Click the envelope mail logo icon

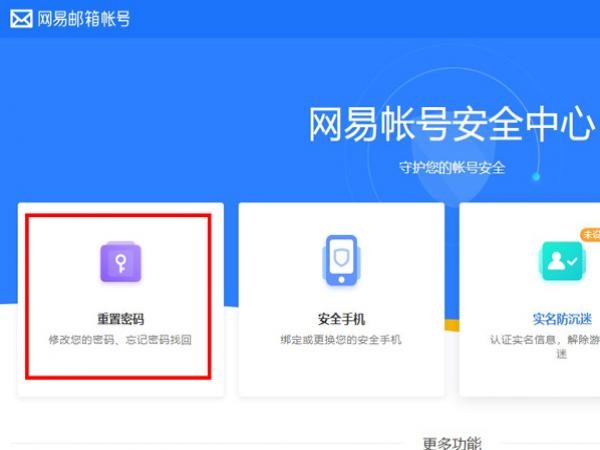coord(21,19)
